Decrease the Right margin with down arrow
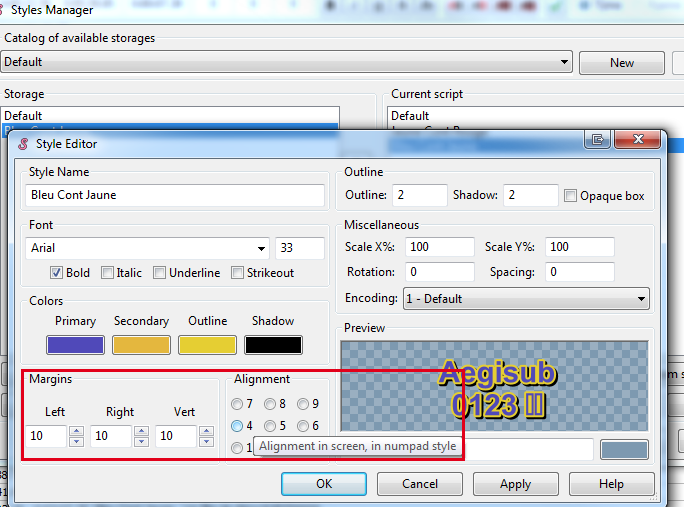 pos(141,441)
